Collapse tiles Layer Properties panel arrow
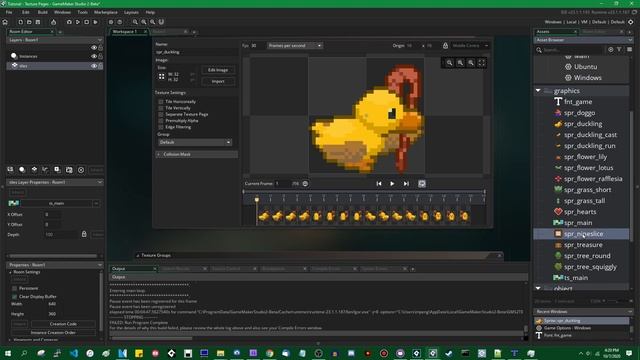This screenshot has height=360, width=640. (x=100, y=182)
